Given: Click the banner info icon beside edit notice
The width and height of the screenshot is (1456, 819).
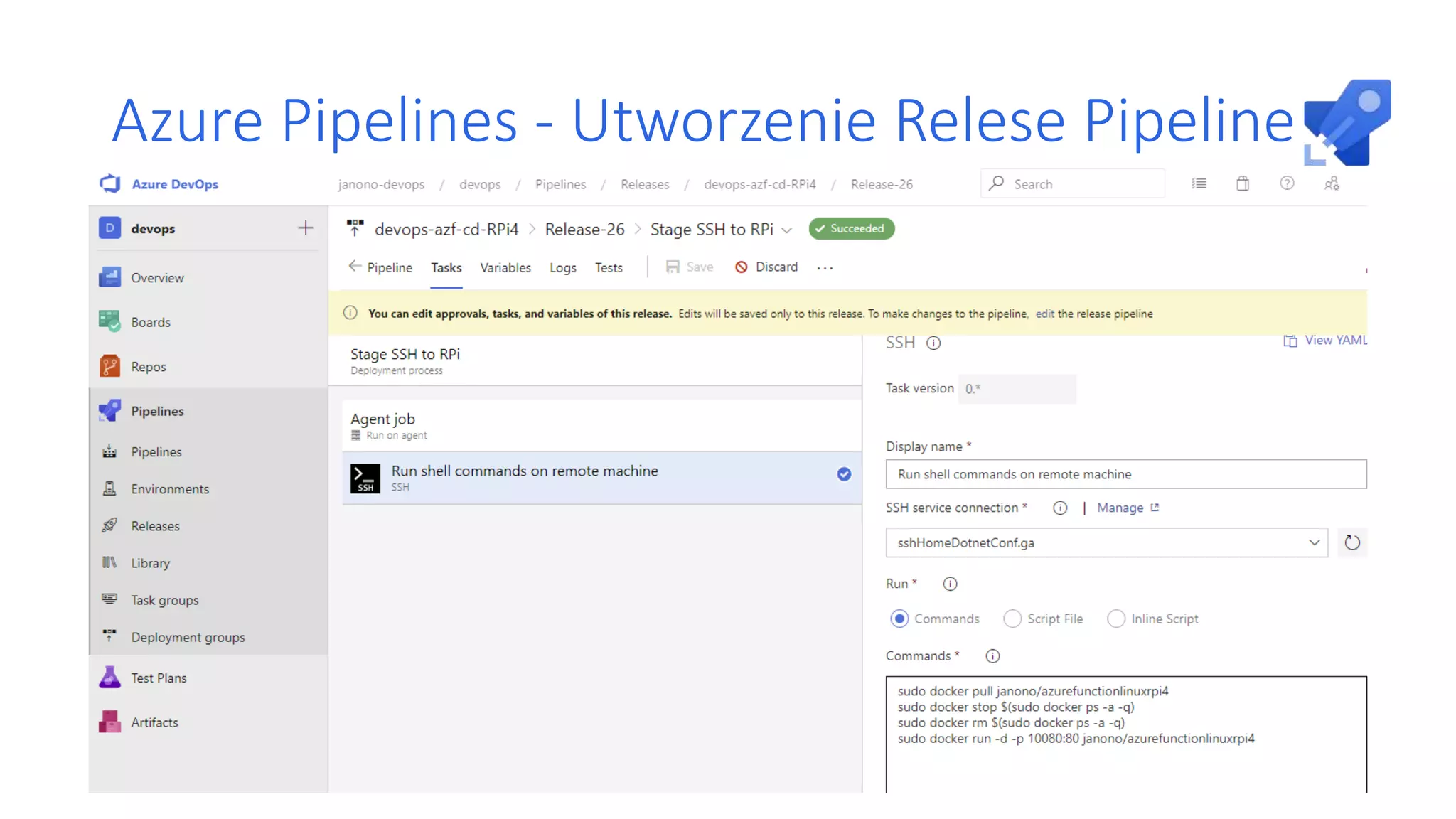Looking at the screenshot, I should click(x=350, y=313).
